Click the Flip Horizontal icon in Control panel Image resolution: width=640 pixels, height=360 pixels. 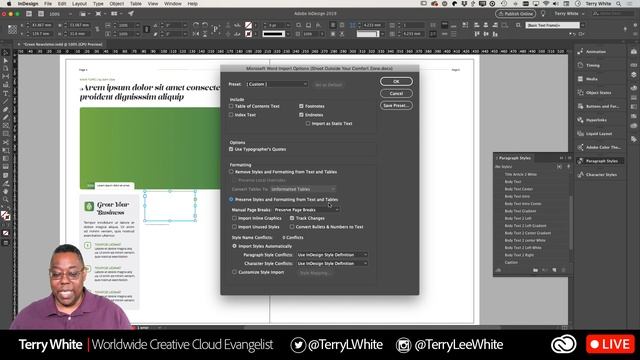(x=196, y=34)
